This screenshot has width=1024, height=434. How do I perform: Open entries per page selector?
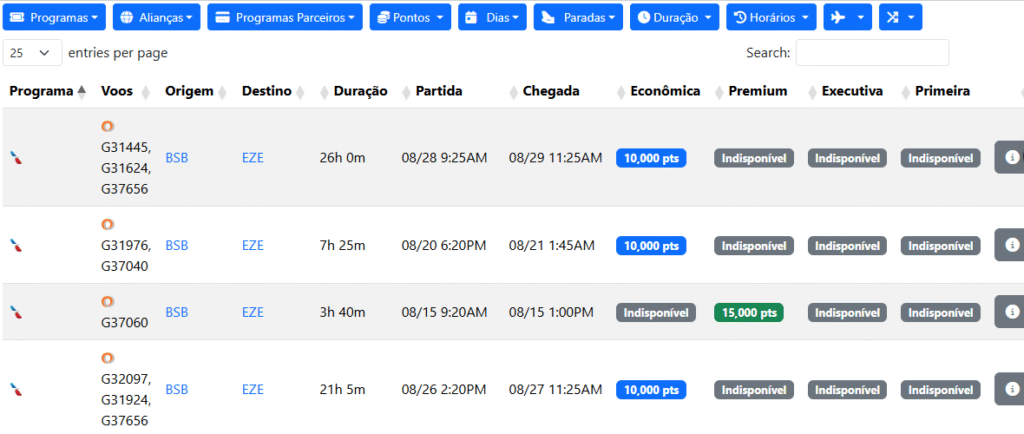pyautogui.click(x=33, y=53)
